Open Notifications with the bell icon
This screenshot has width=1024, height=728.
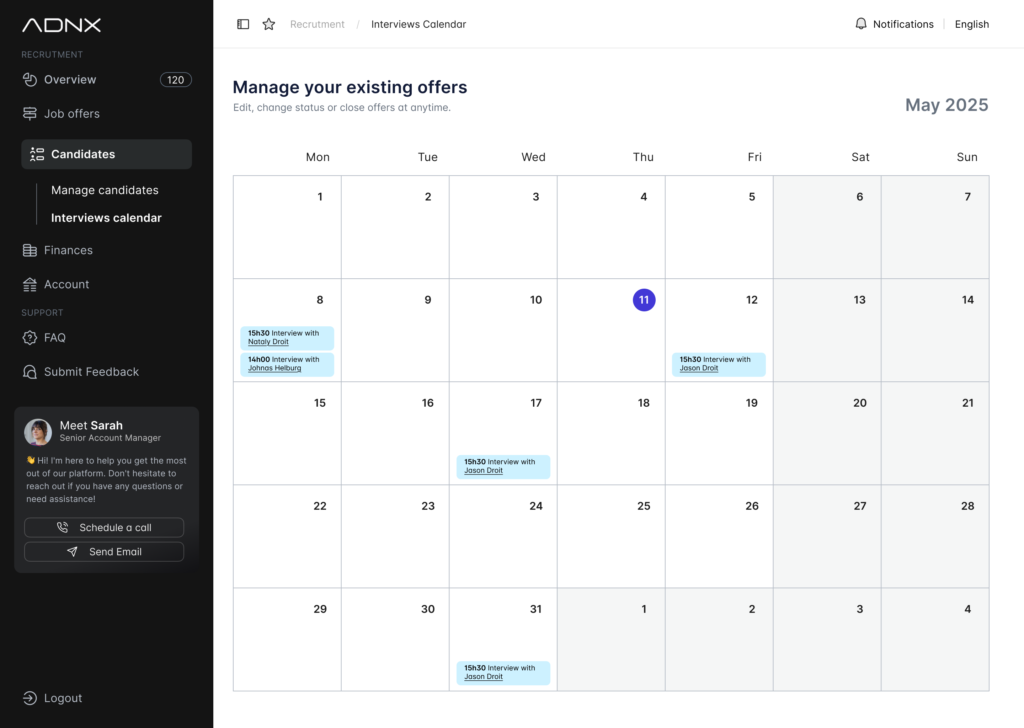tap(862, 23)
